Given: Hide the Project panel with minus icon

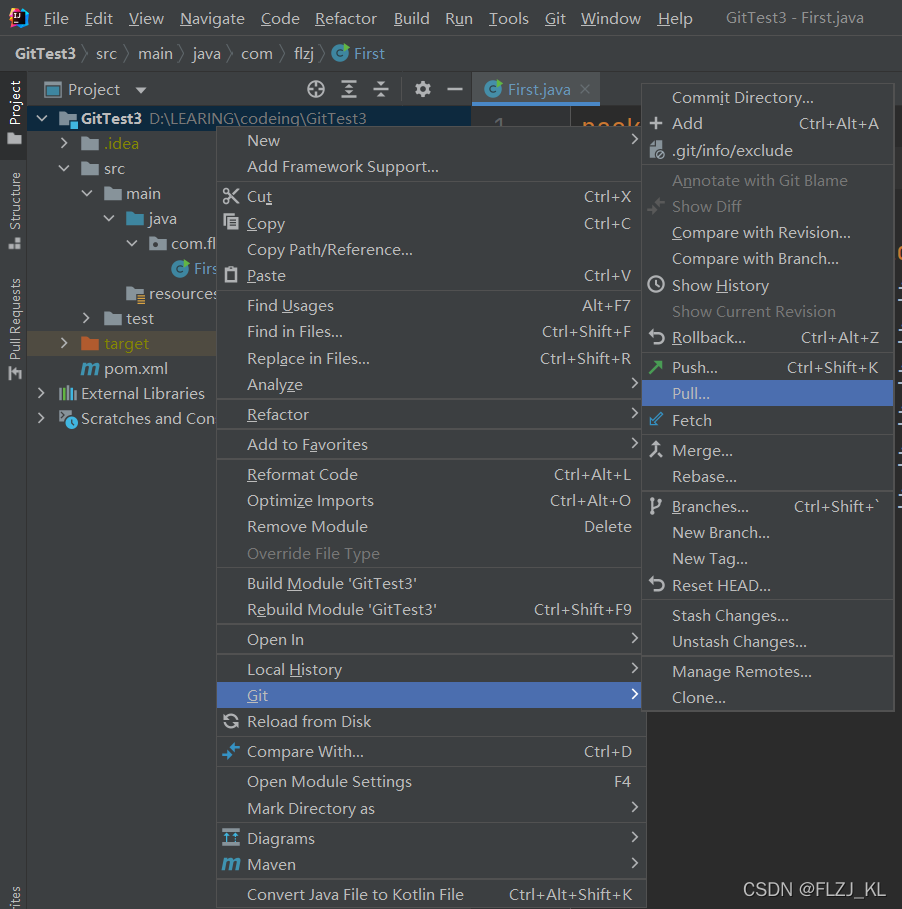Looking at the screenshot, I should [x=455, y=89].
